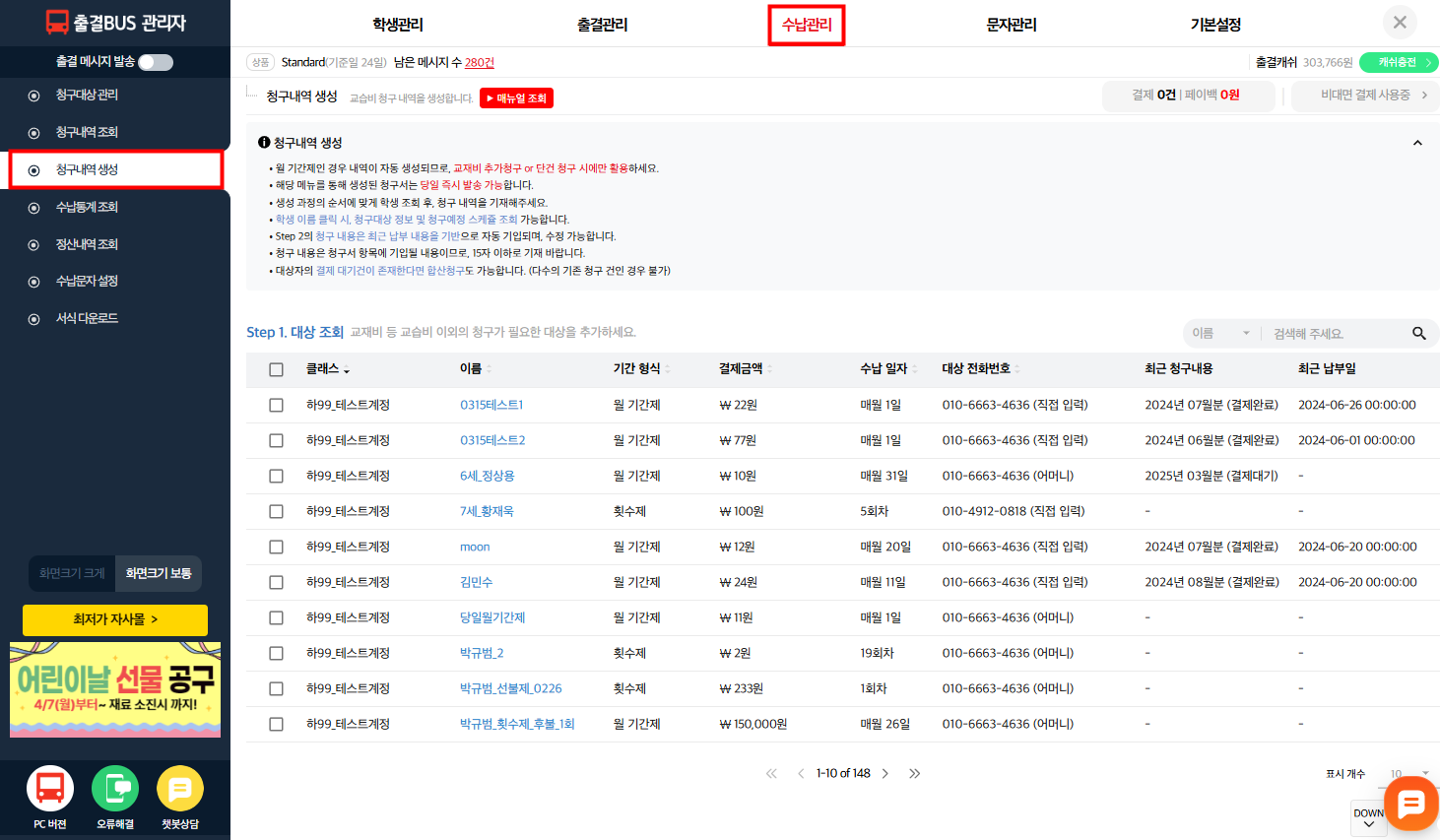Screen dimensions: 1440x840
Task: Click the search magnifier icon
Action: (1418, 334)
